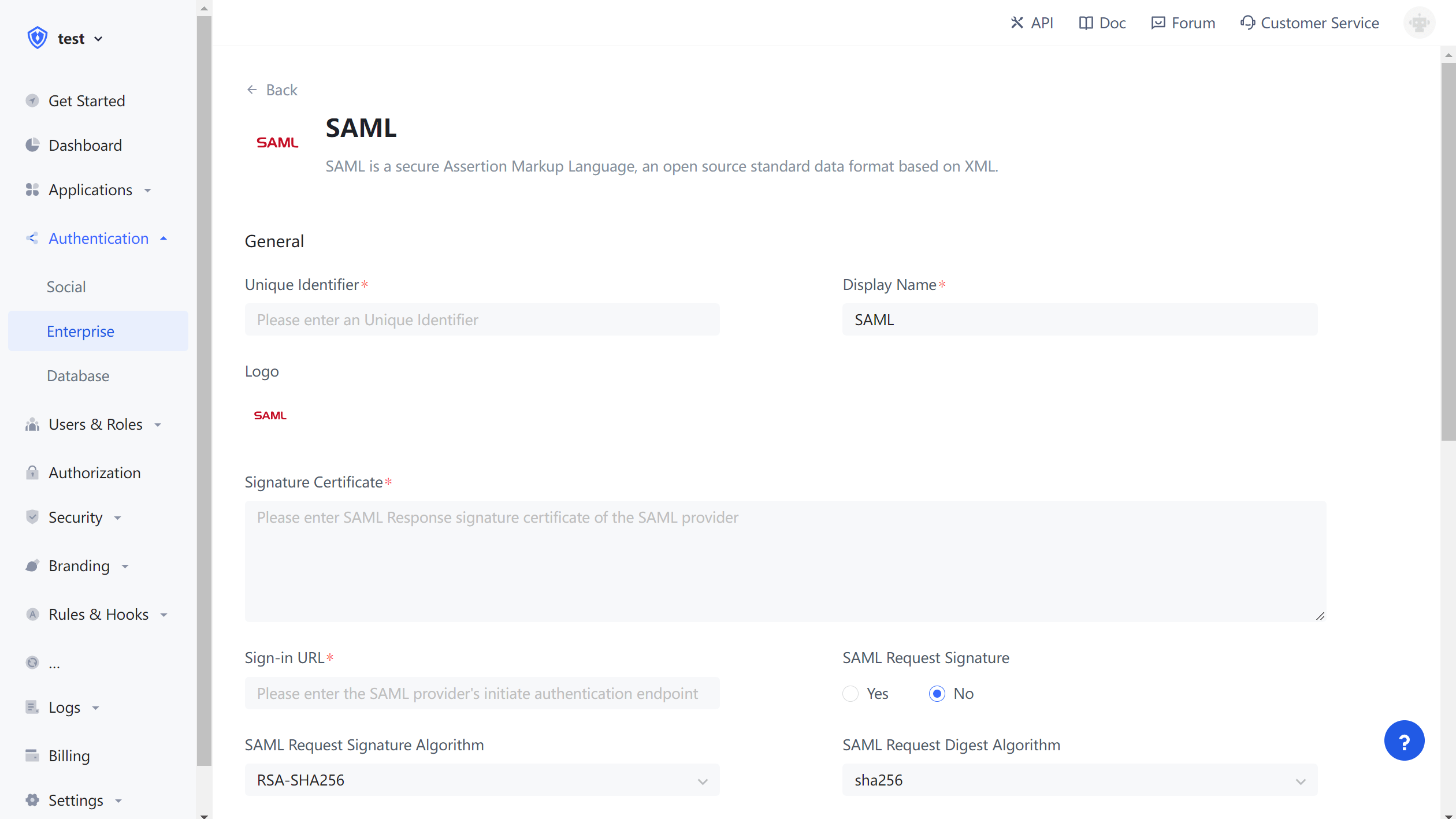Click the Authorization lock icon
This screenshot has height=819, width=1456.
pyautogui.click(x=32, y=473)
